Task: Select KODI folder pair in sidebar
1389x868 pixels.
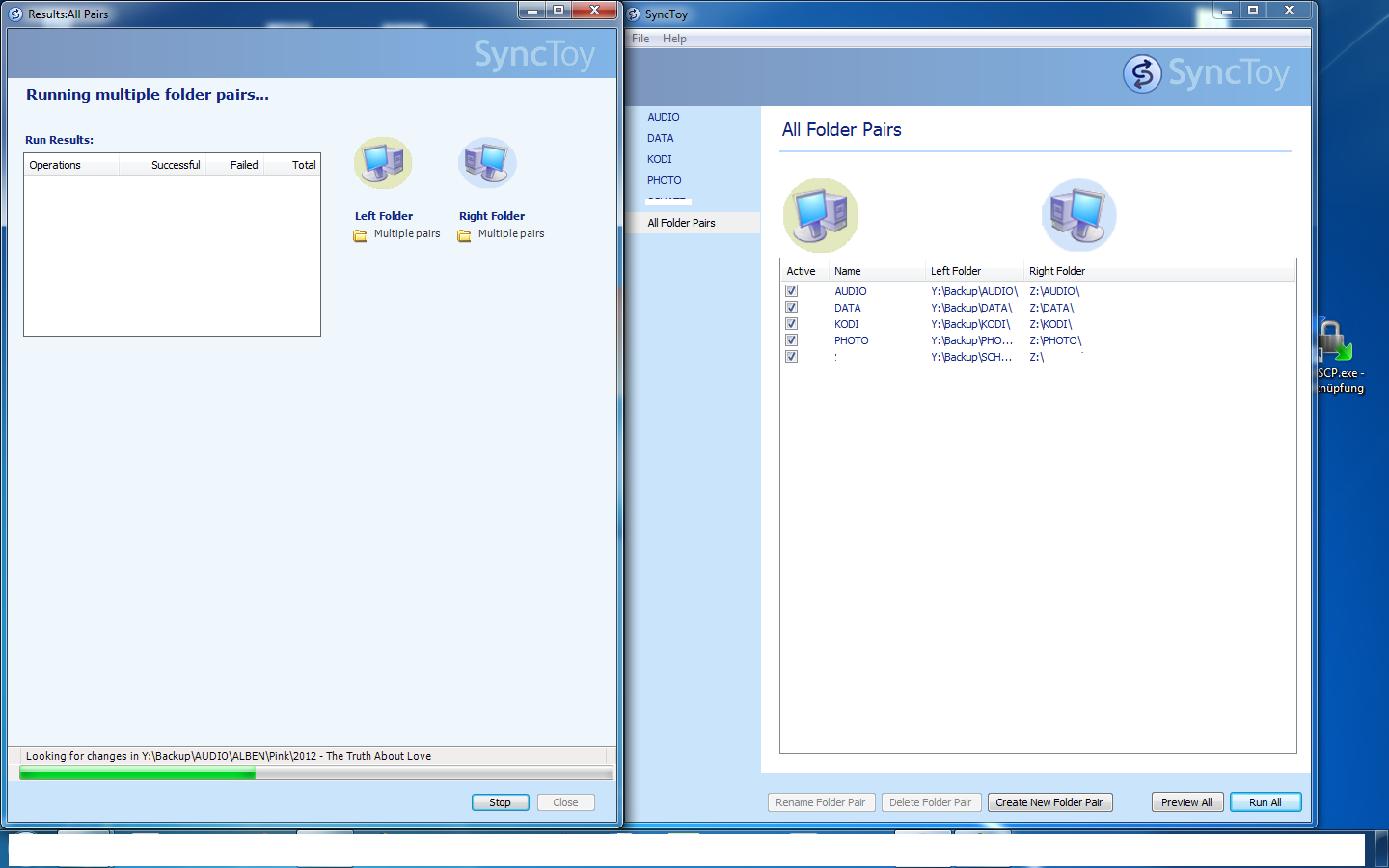Action: click(660, 159)
